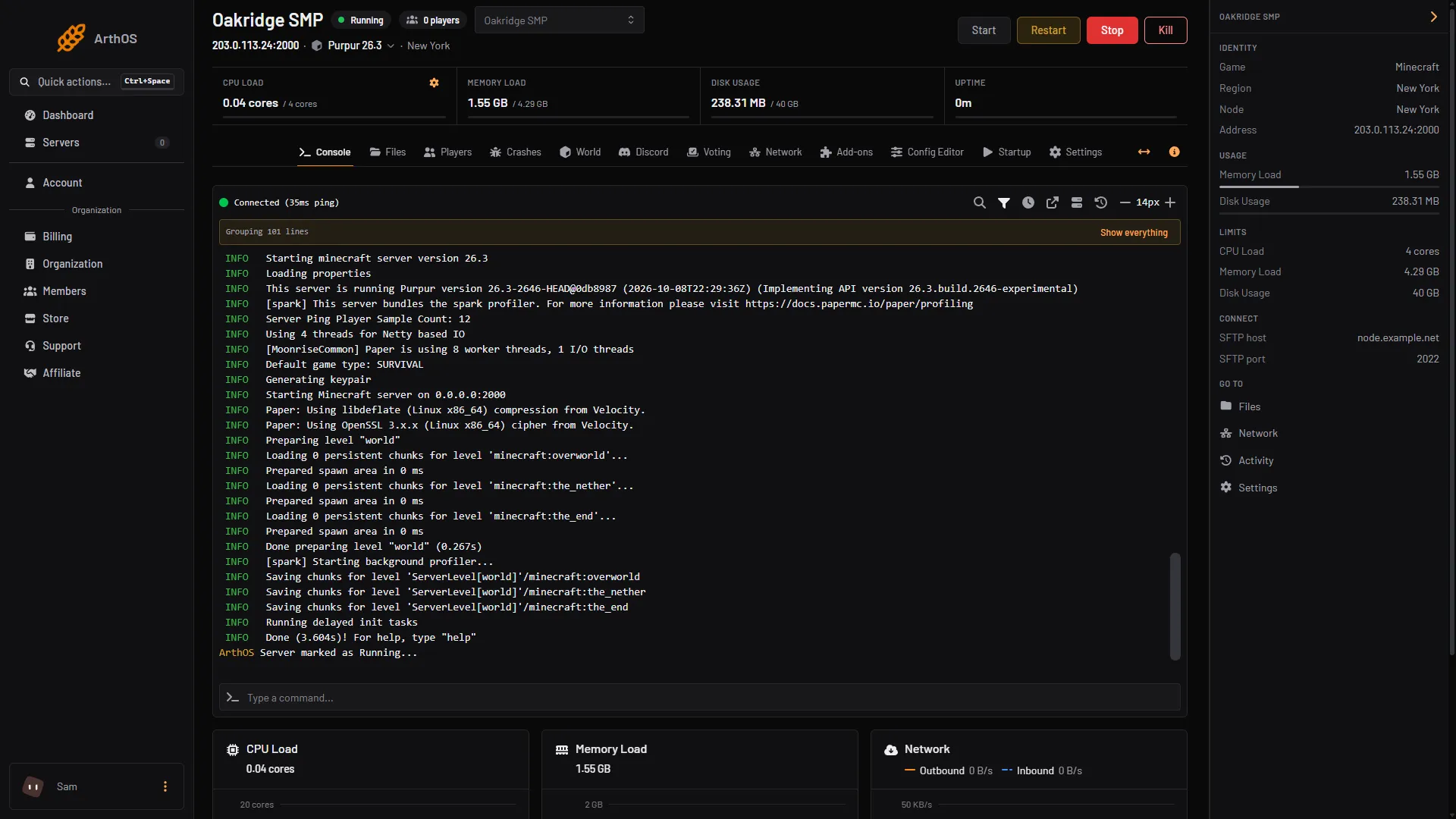Open console search magnifier icon
This screenshot has width=1456, height=819.
(x=980, y=202)
